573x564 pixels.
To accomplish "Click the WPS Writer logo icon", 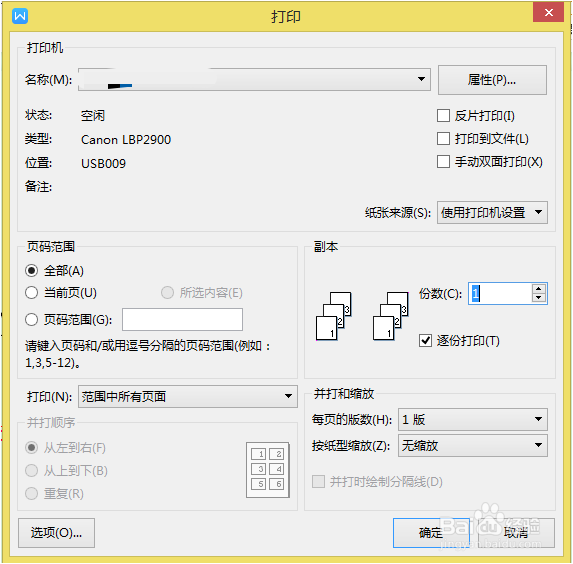I will coord(20,16).
